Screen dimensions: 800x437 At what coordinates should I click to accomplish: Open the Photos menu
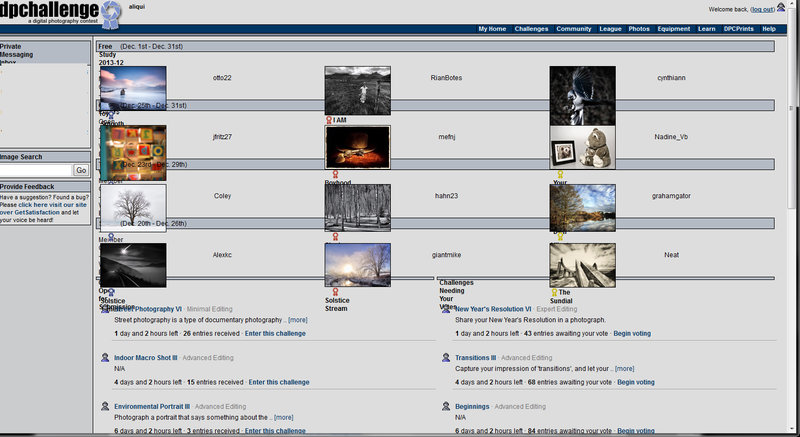[x=639, y=29]
